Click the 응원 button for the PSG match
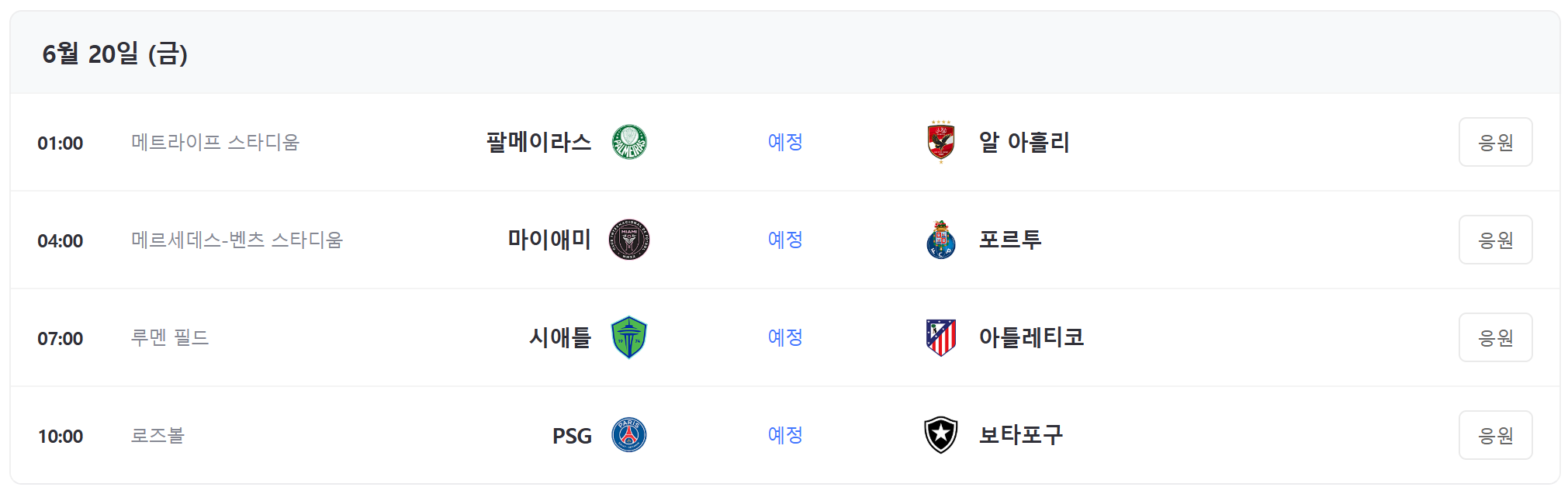 pyautogui.click(x=1495, y=436)
